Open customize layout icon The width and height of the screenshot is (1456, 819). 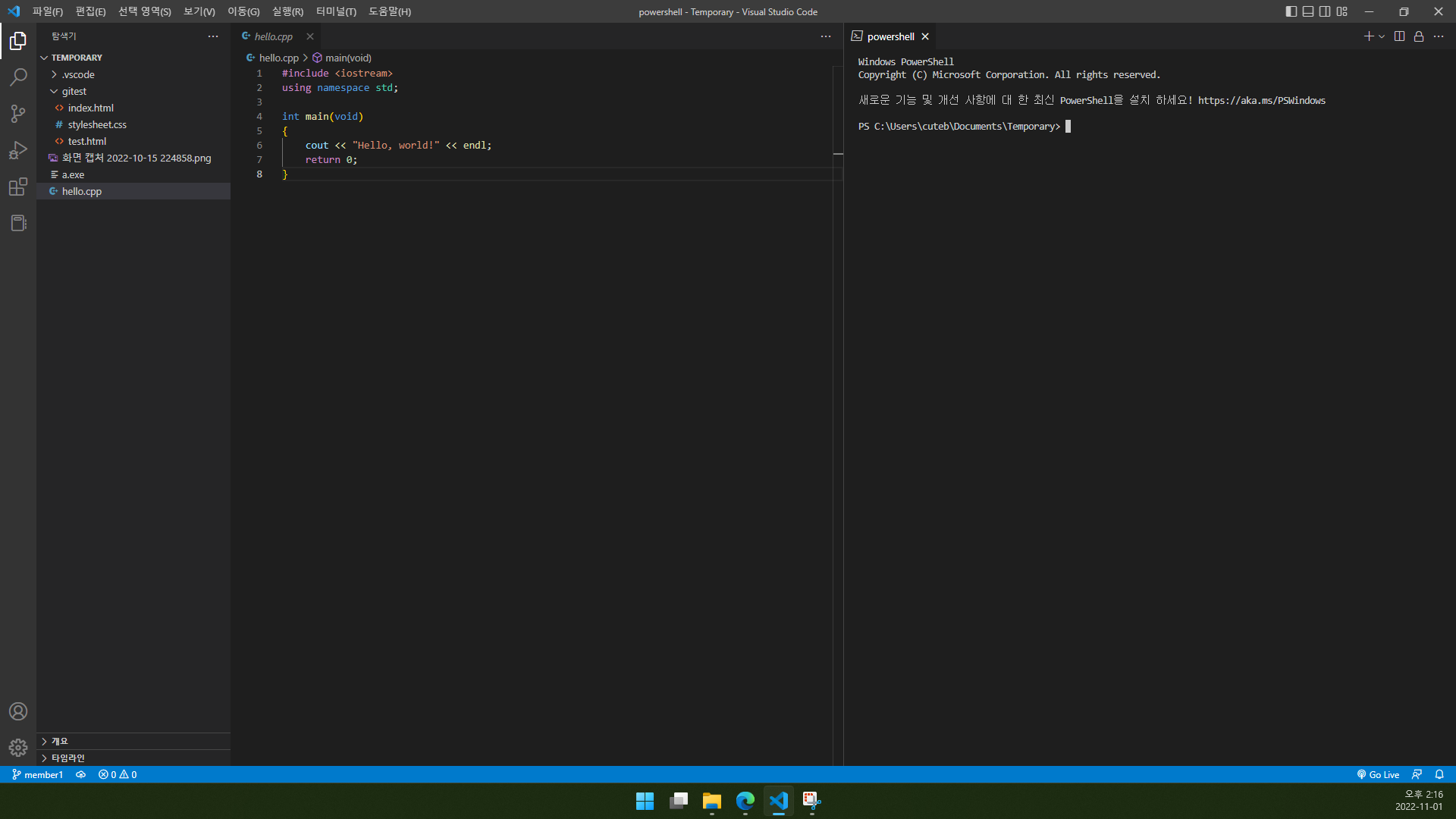click(1342, 11)
